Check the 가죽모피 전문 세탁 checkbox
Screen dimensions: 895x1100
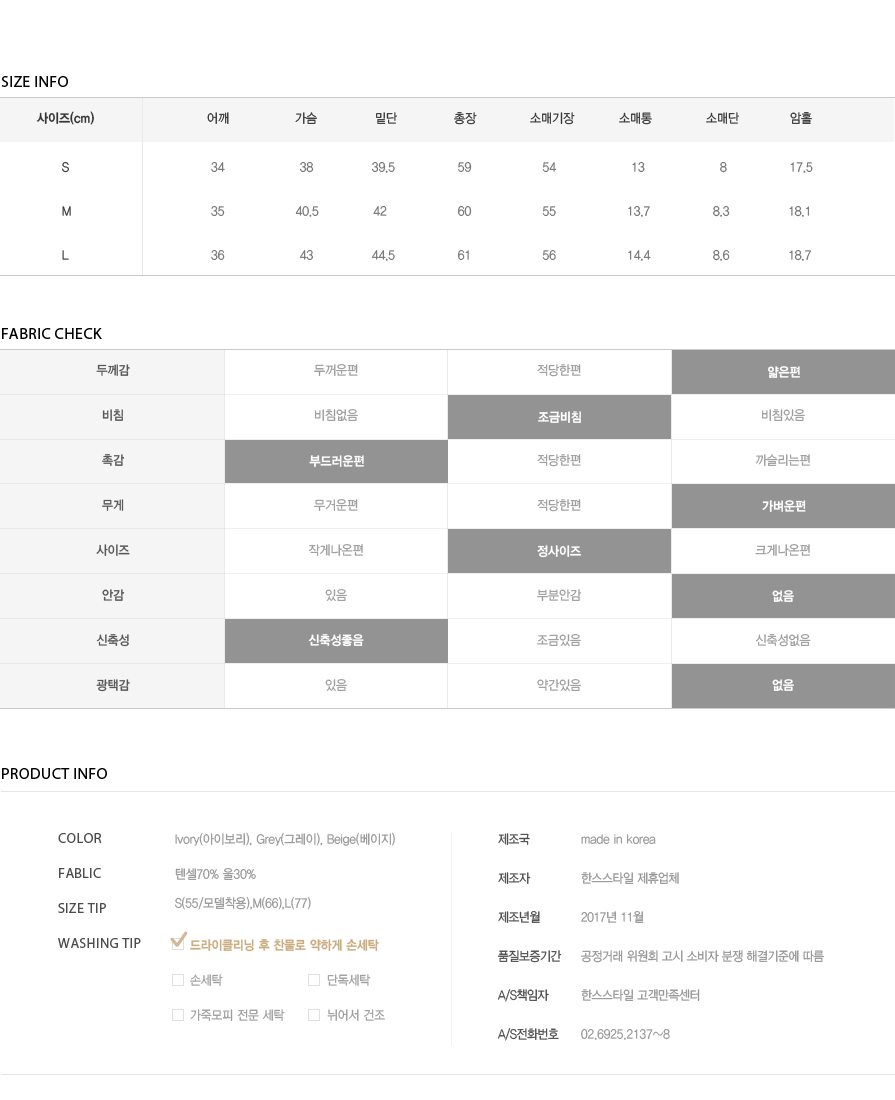point(178,1015)
